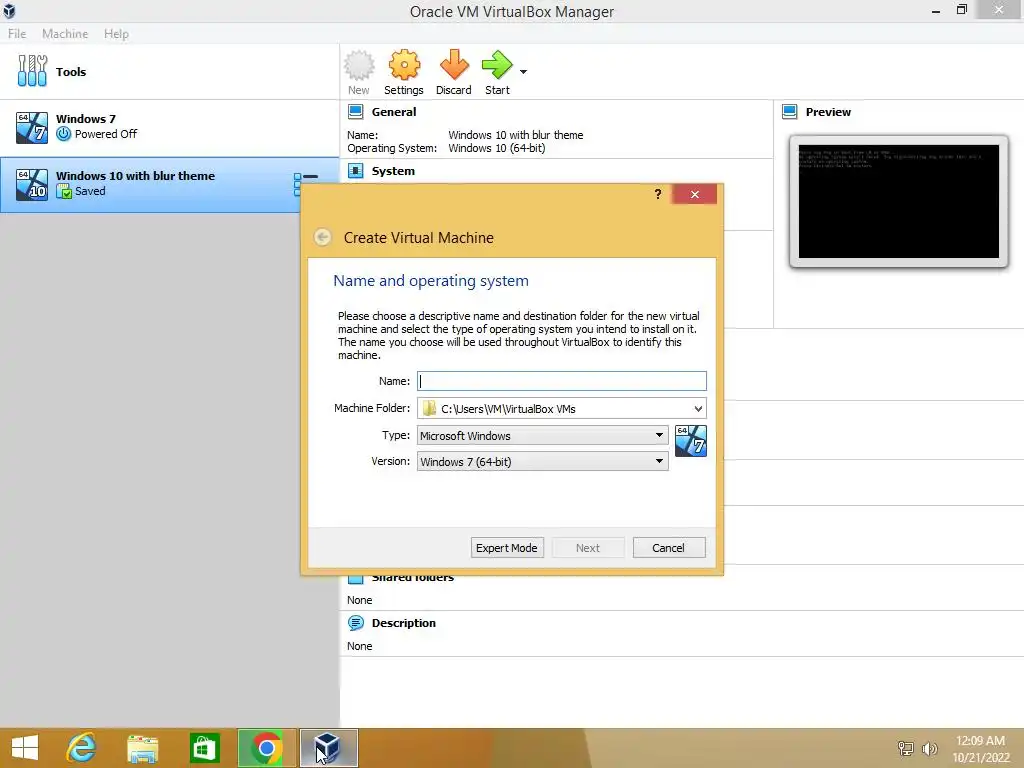This screenshot has height=768, width=1024.
Task: Open the Type dropdown showing Microsoft Windows
Action: coord(542,436)
